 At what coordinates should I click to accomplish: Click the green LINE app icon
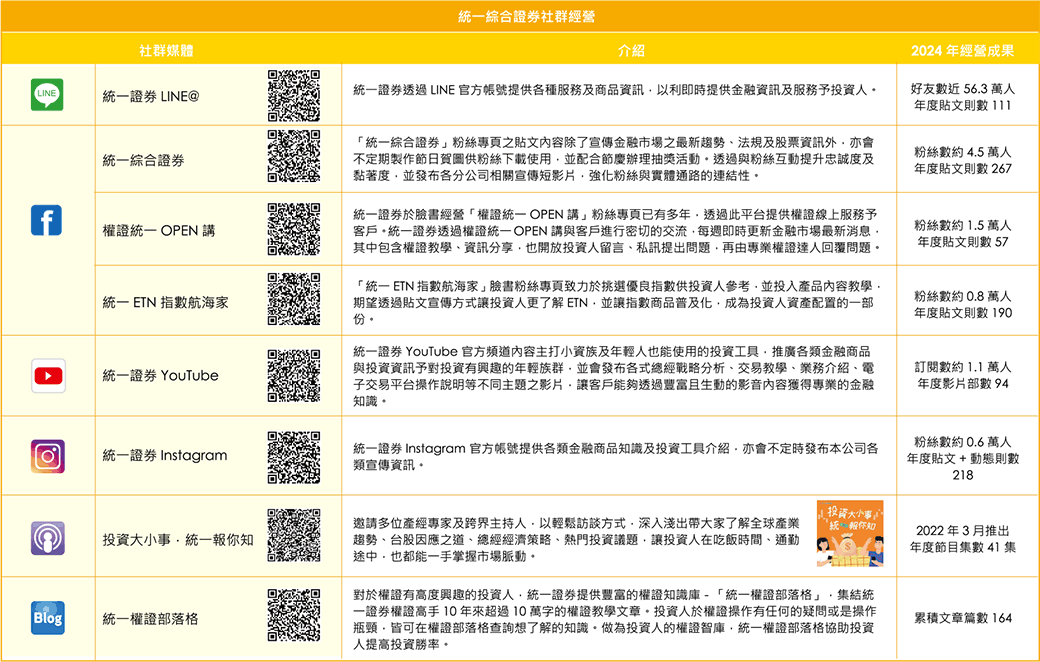coord(47,95)
